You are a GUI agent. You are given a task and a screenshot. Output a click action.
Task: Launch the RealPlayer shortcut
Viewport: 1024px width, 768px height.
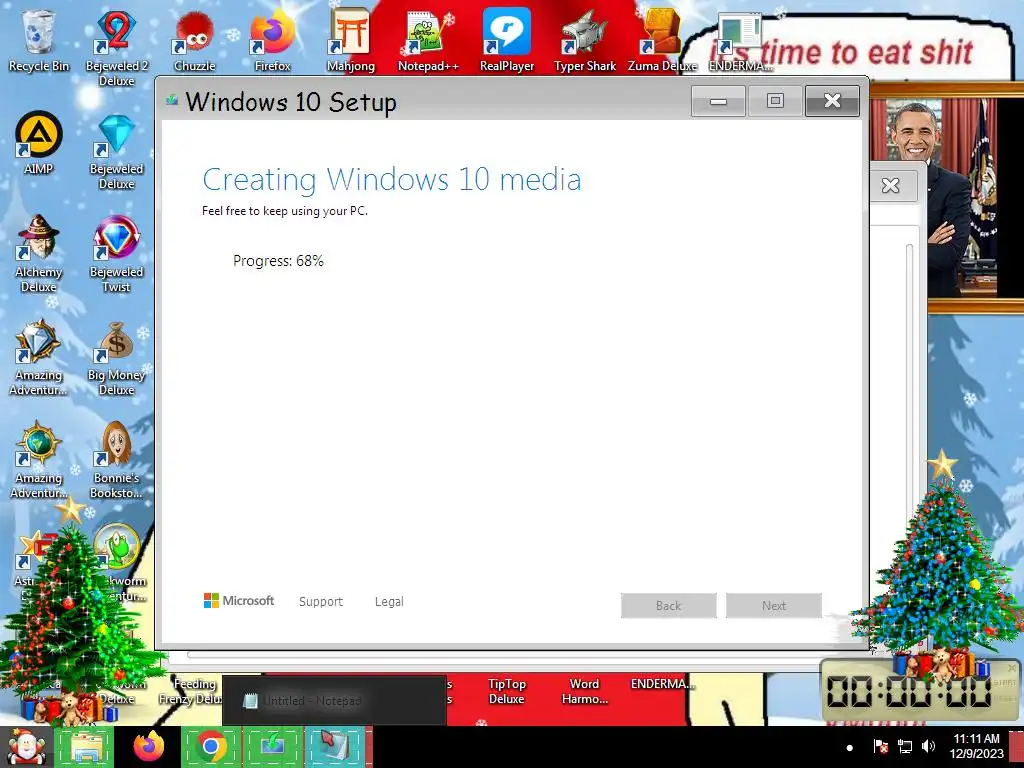coord(507,40)
